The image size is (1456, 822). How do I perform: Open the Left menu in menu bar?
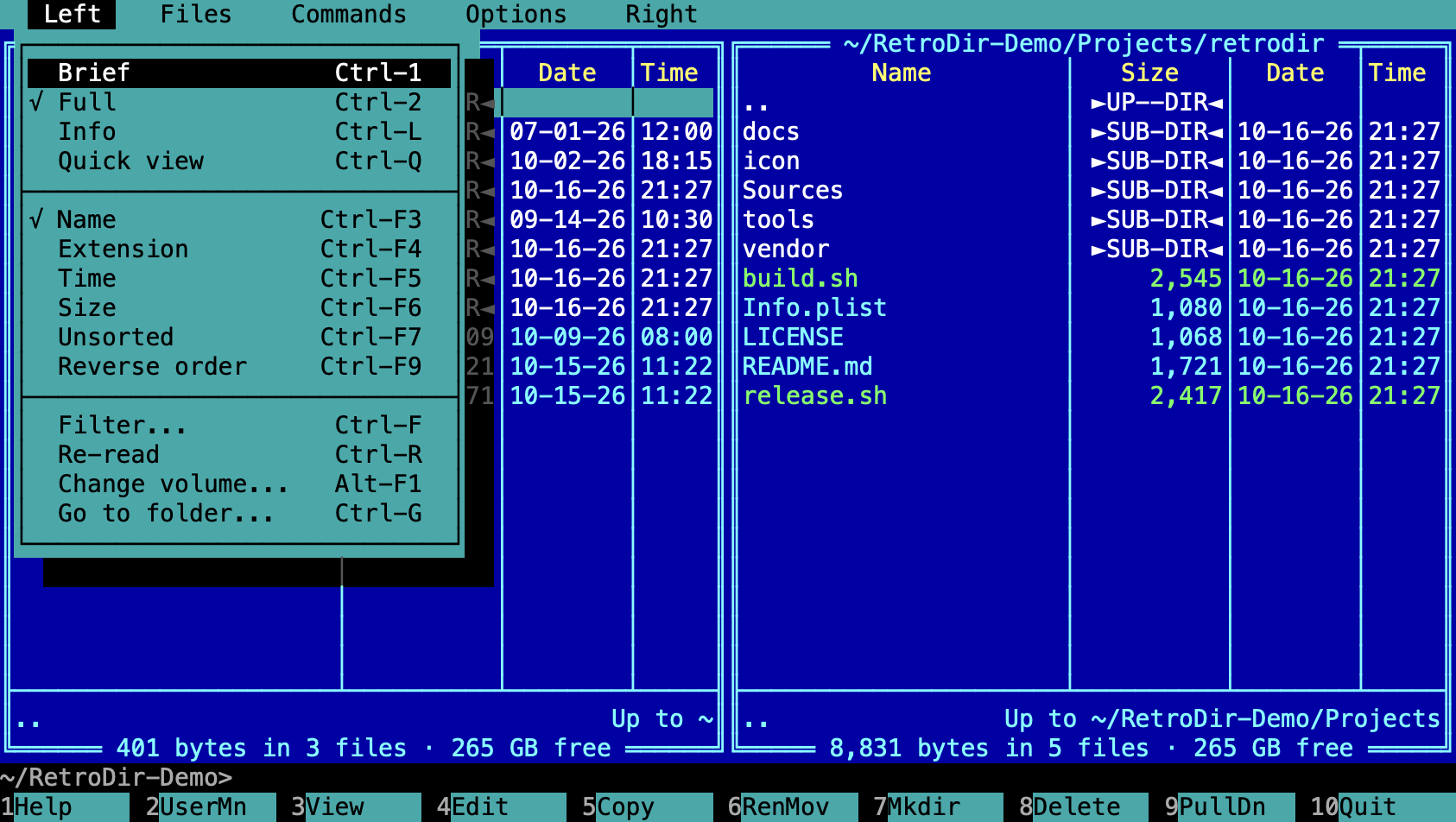tap(73, 15)
